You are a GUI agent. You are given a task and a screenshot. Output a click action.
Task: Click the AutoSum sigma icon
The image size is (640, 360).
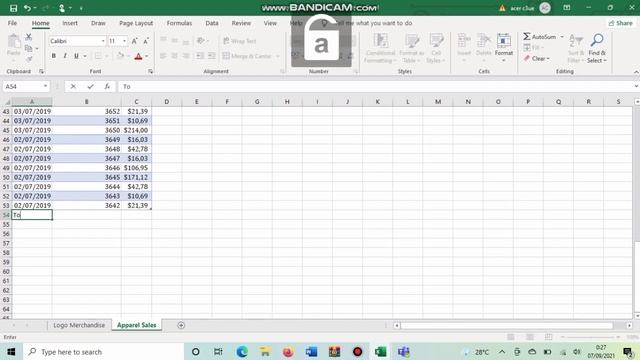(x=527, y=37)
